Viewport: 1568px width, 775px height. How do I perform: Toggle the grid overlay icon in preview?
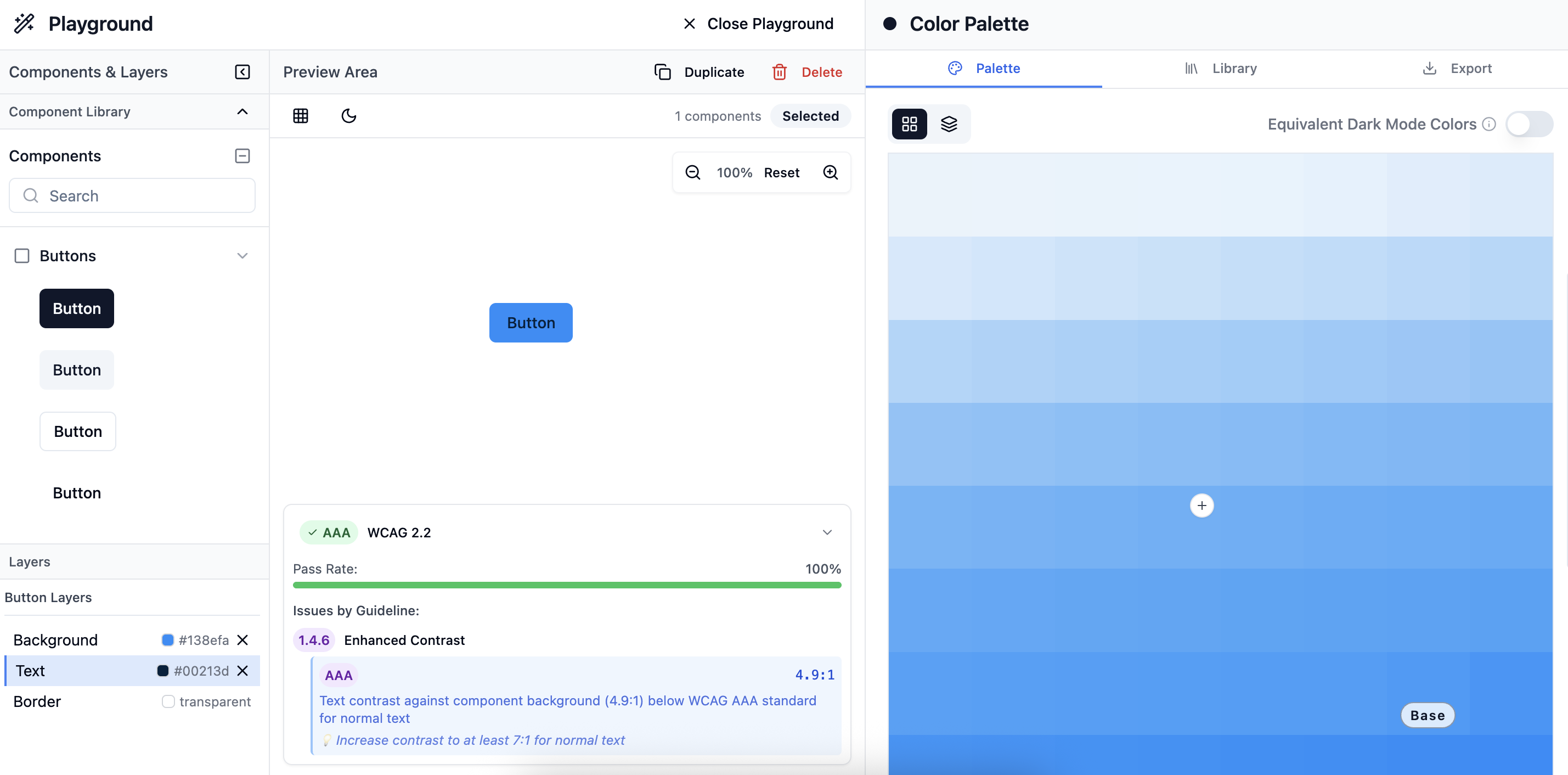(x=301, y=116)
